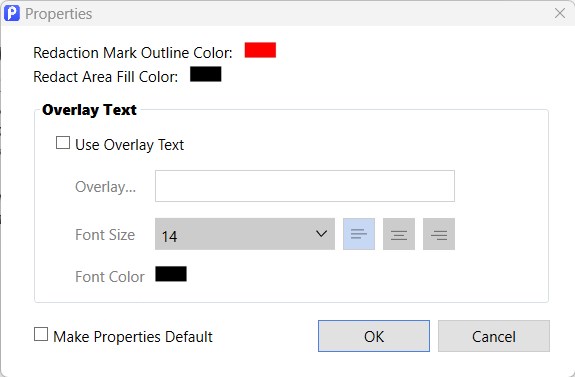
Task: Expand the Font Size chevron arrow
Action: coord(321,234)
